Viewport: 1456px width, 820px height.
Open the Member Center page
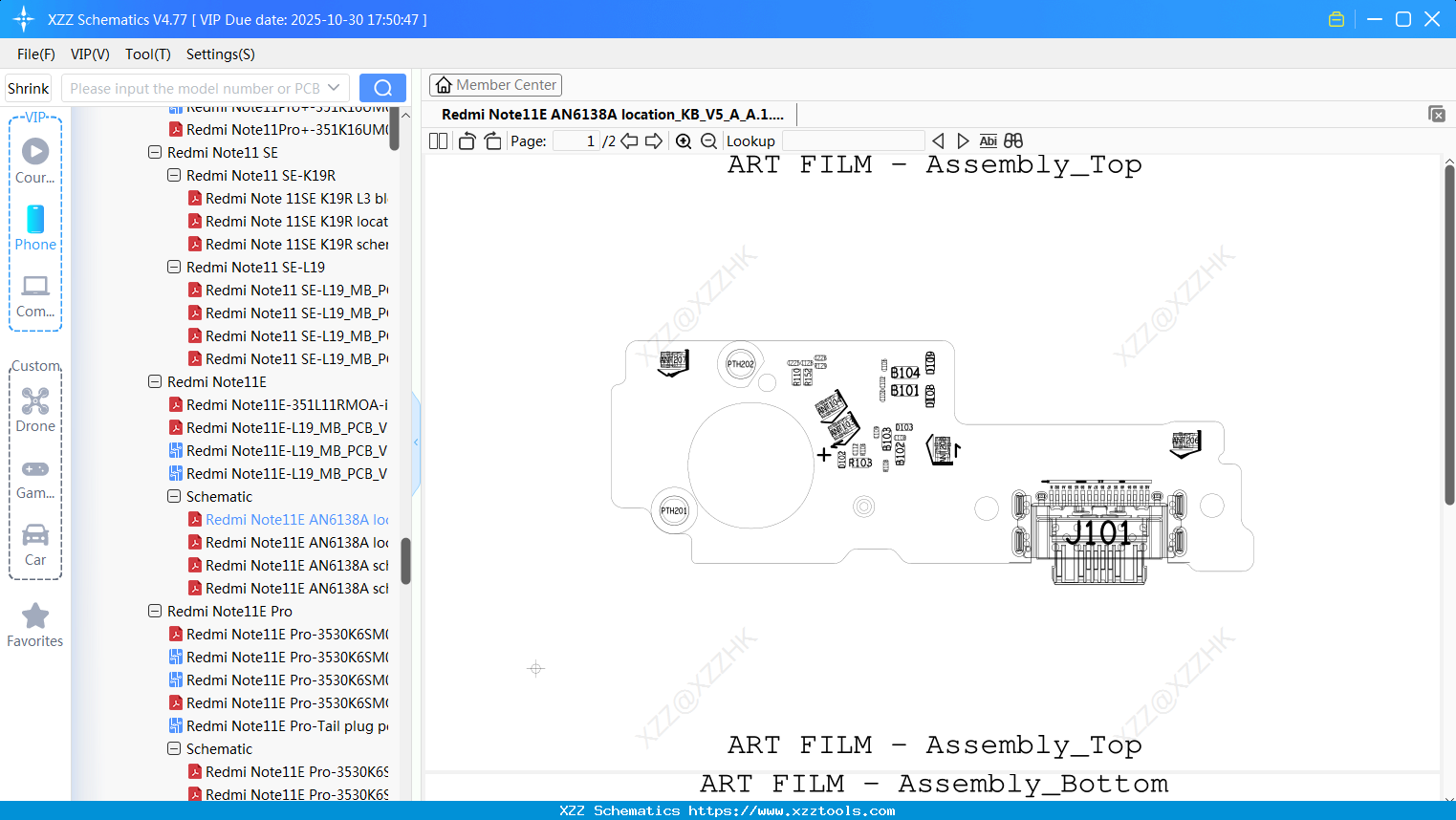[x=495, y=84]
